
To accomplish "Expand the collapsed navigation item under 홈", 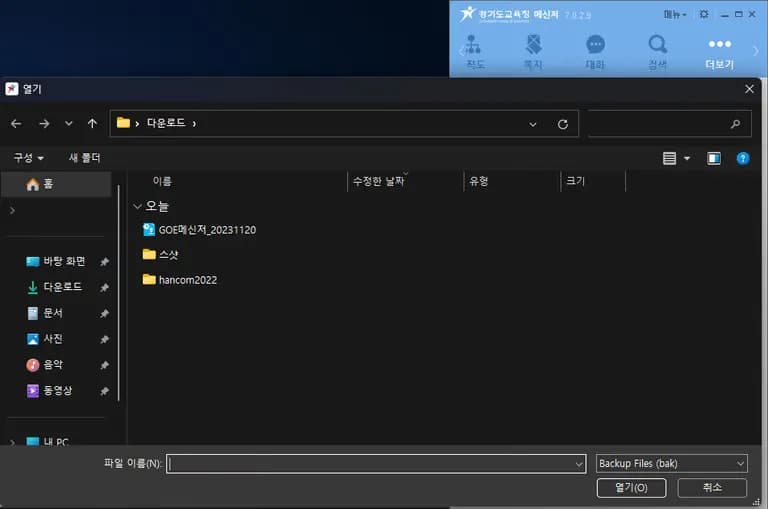I will coord(12,211).
